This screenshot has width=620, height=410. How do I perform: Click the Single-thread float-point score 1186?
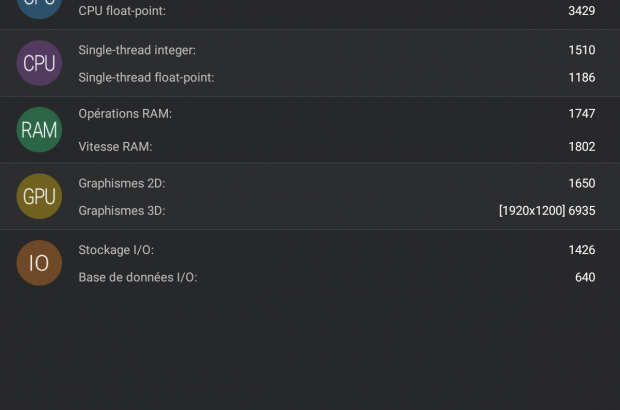581,77
